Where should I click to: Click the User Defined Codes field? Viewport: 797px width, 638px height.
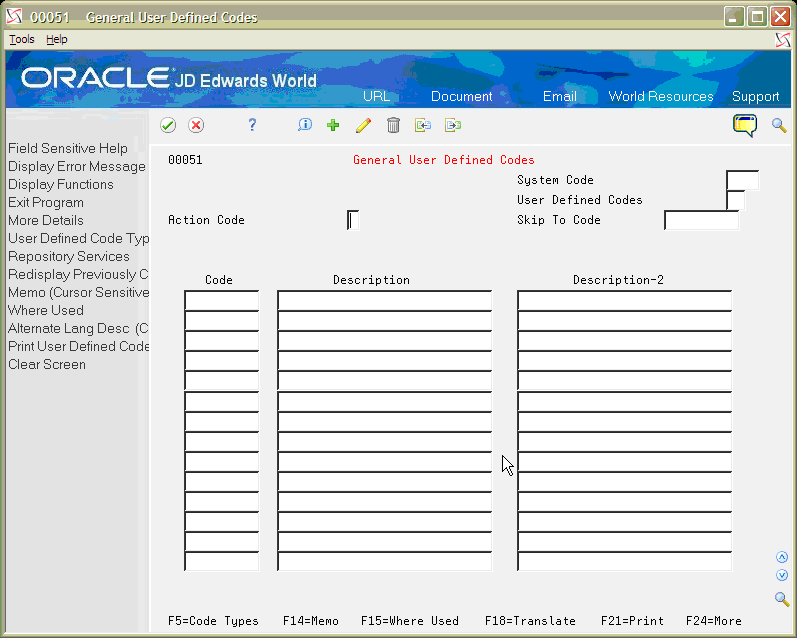(736, 200)
